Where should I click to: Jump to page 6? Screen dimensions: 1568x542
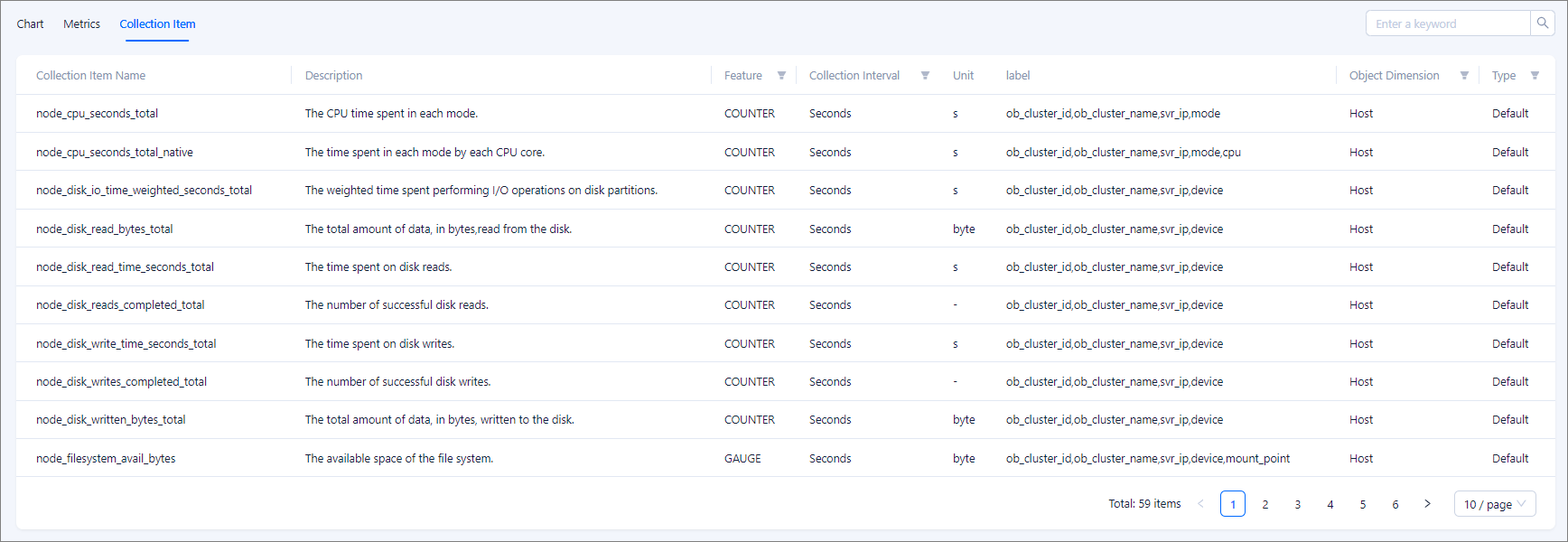pos(1395,504)
